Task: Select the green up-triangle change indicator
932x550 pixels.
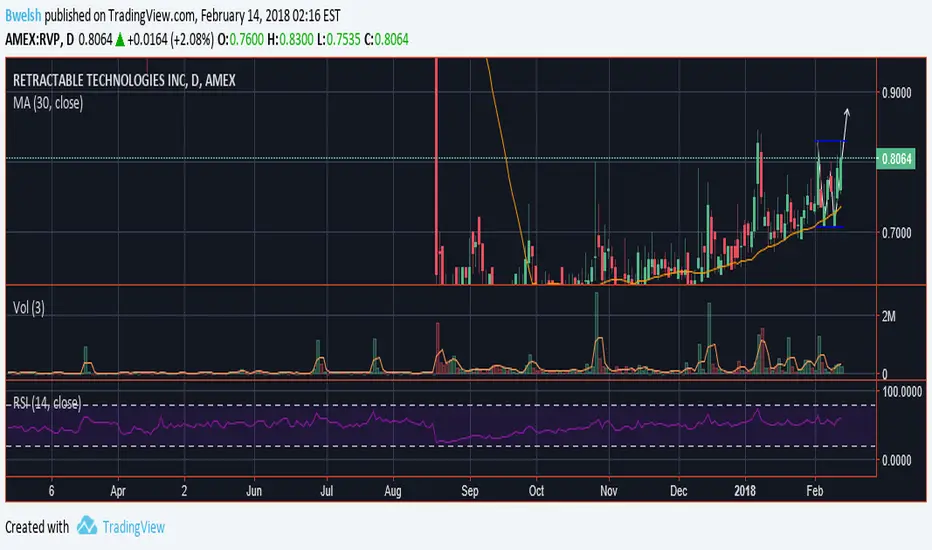Action: coord(120,40)
